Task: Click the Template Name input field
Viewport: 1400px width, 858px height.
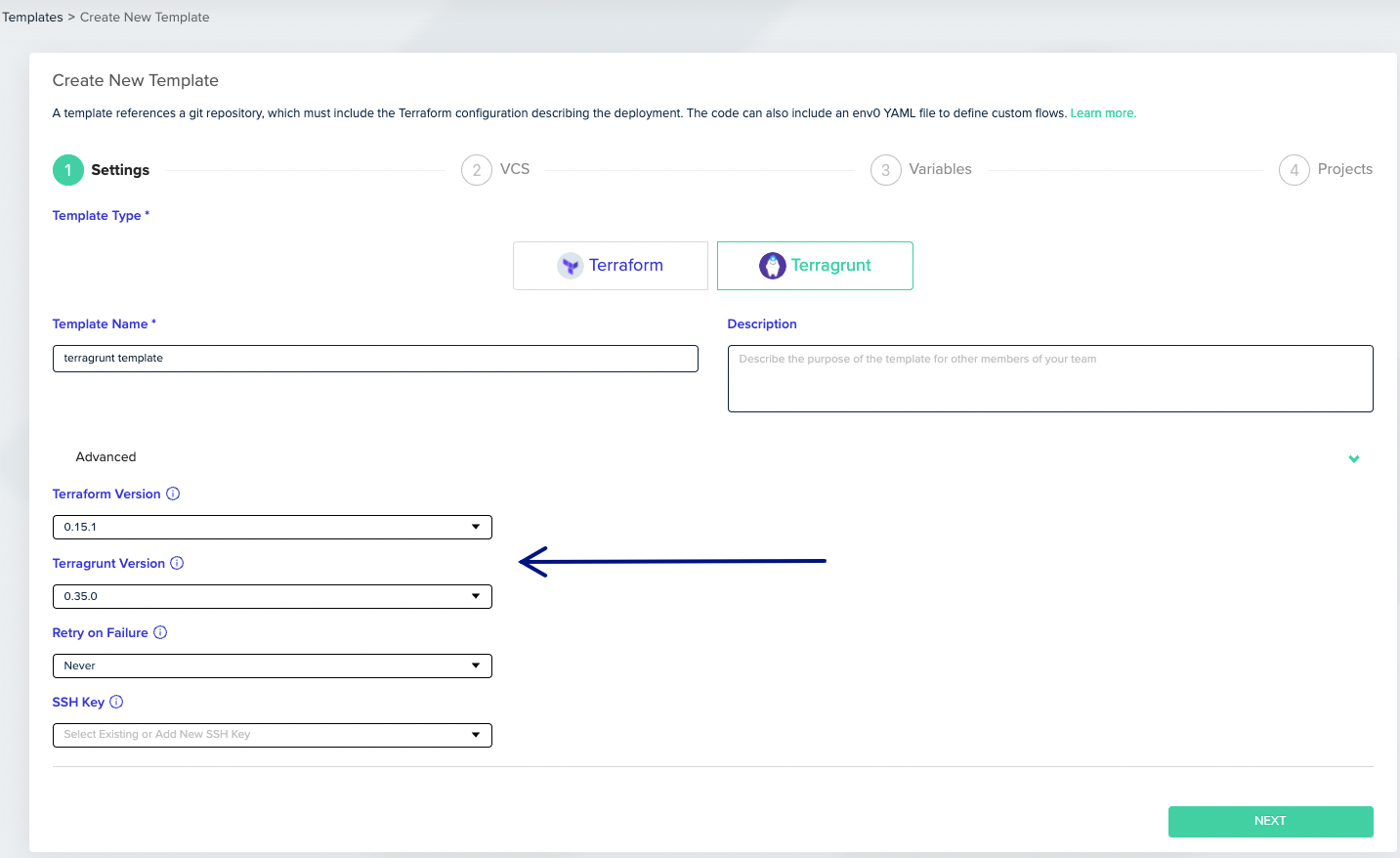Action: (375, 359)
